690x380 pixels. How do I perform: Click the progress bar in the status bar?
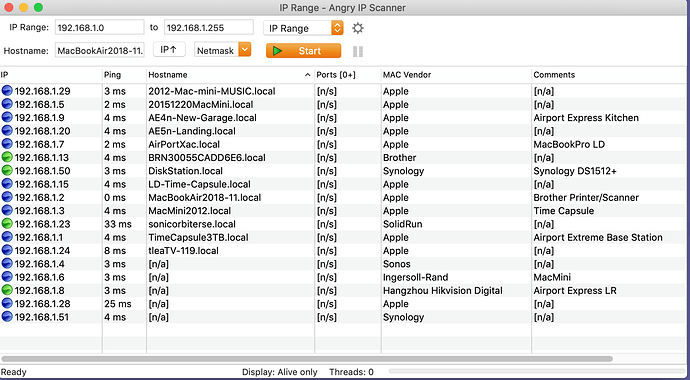coord(538,372)
